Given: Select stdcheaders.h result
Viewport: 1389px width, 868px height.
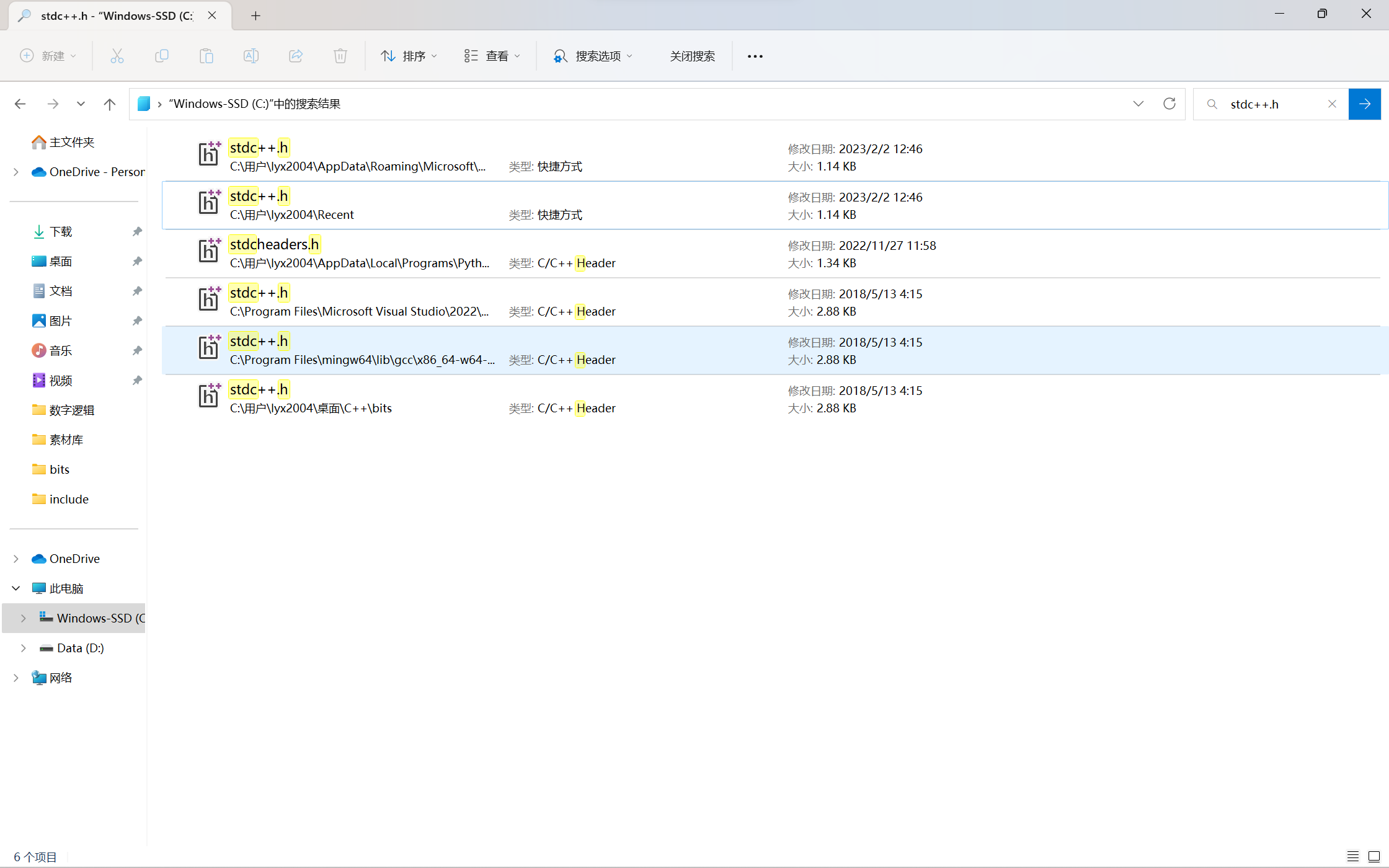Looking at the screenshot, I should pyautogui.click(x=775, y=254).
